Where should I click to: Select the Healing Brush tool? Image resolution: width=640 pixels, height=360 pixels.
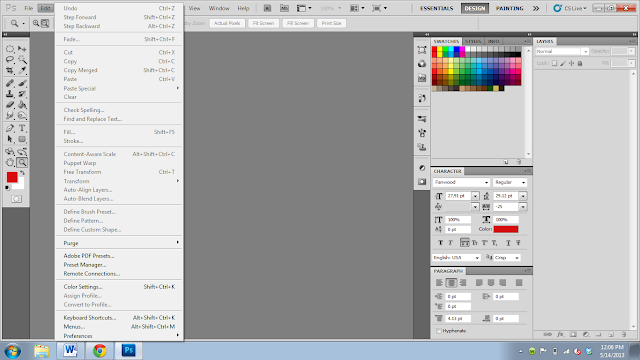coord(10,83)
